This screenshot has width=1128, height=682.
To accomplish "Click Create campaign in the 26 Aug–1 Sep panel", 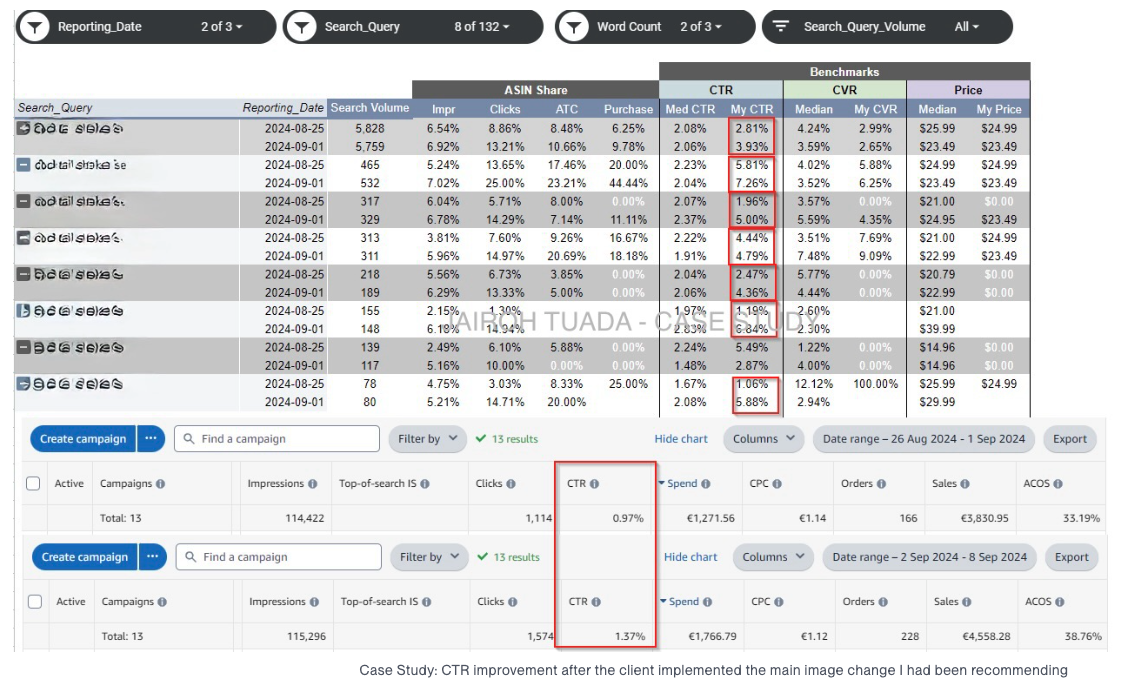I will click(83, 439).
